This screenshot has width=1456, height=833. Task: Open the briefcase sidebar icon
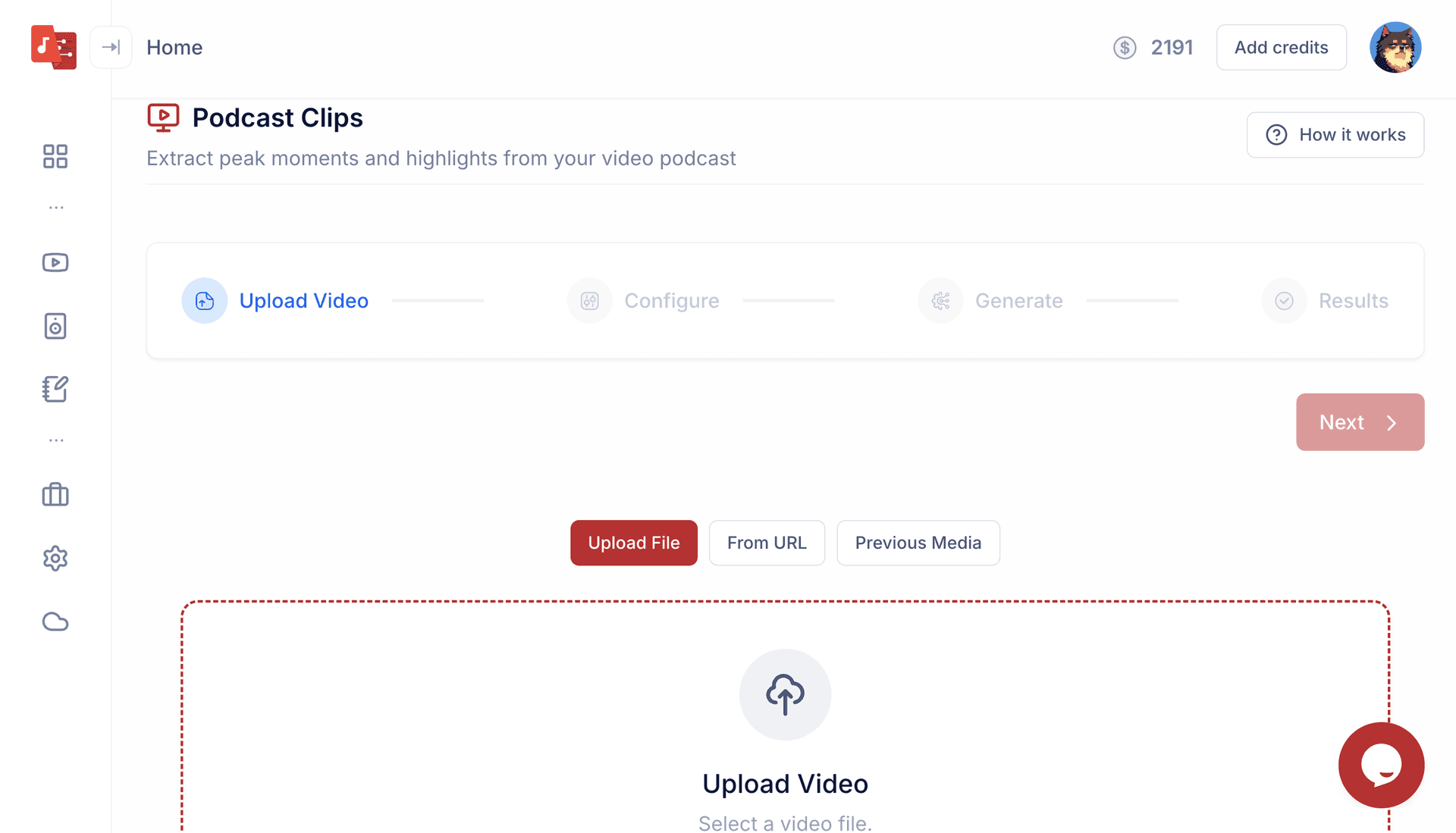[x=55, y=495]
